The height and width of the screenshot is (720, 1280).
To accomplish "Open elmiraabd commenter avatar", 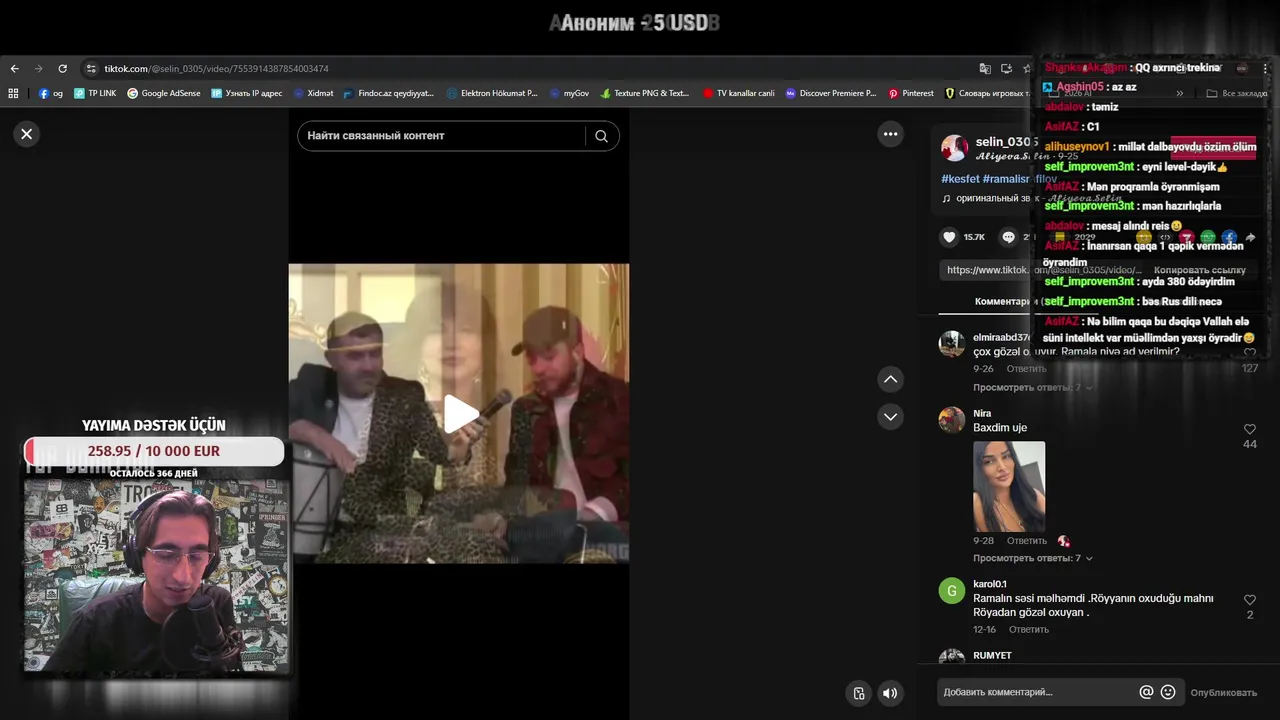I will (x=951, y=344).
